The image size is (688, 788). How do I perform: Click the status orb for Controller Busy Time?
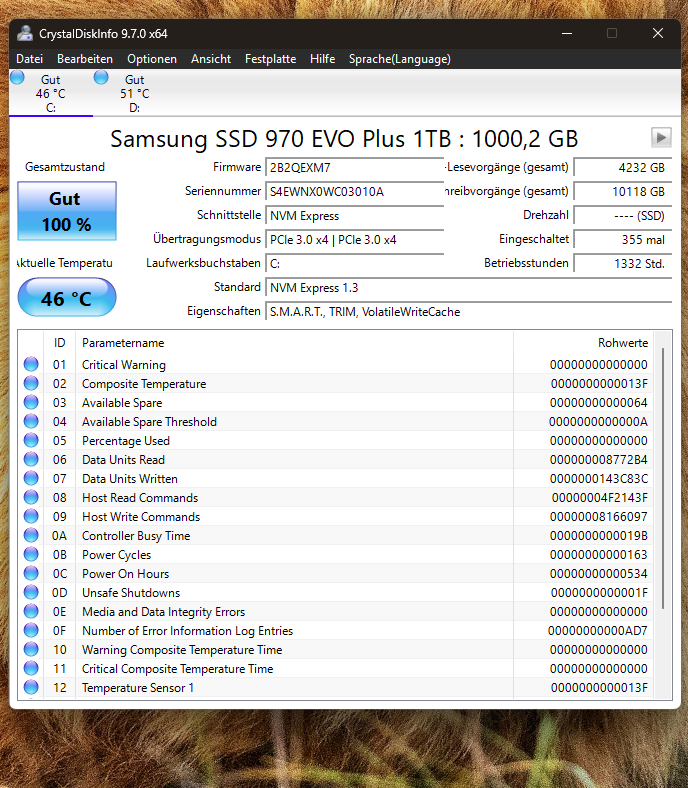31,535
